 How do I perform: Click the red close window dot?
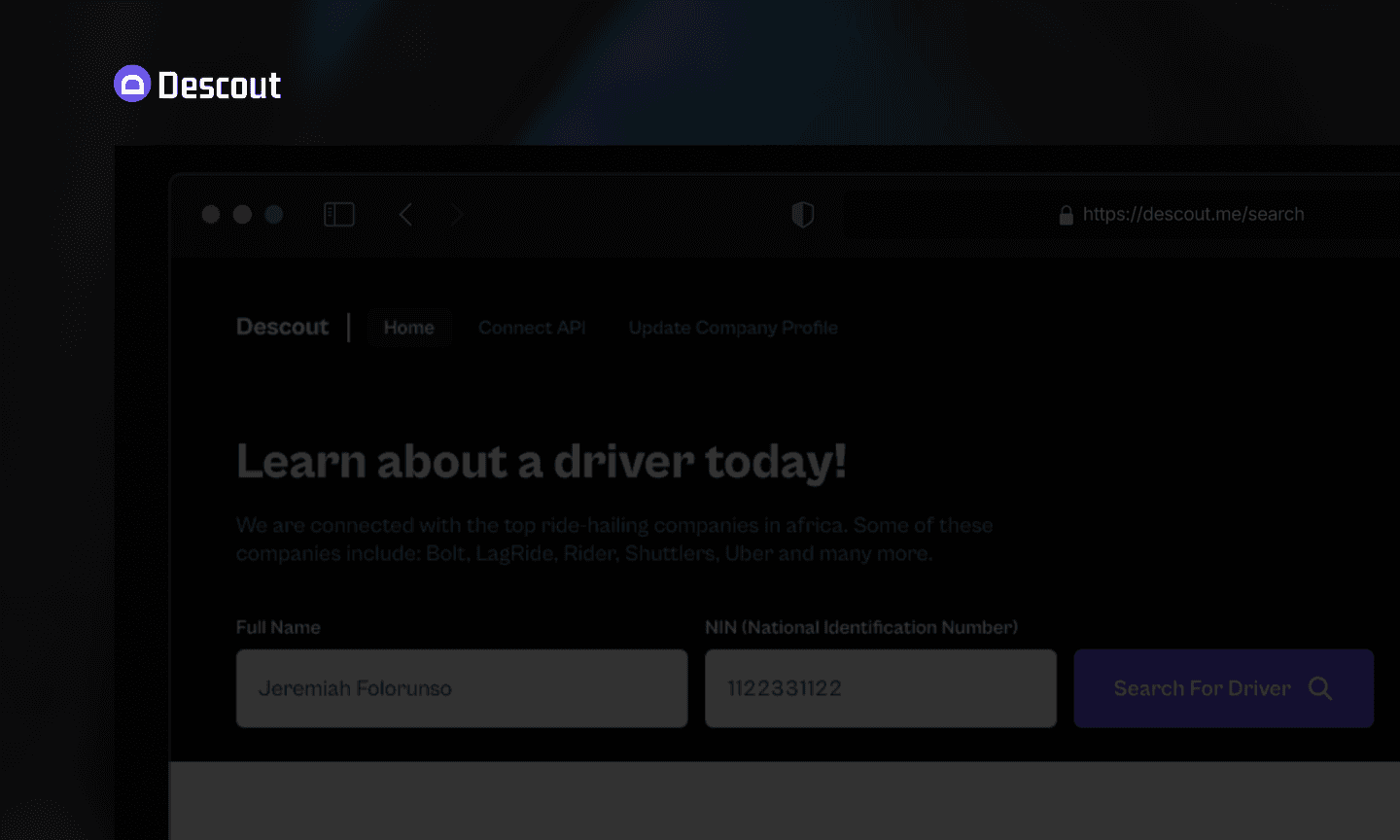[211, 214]
